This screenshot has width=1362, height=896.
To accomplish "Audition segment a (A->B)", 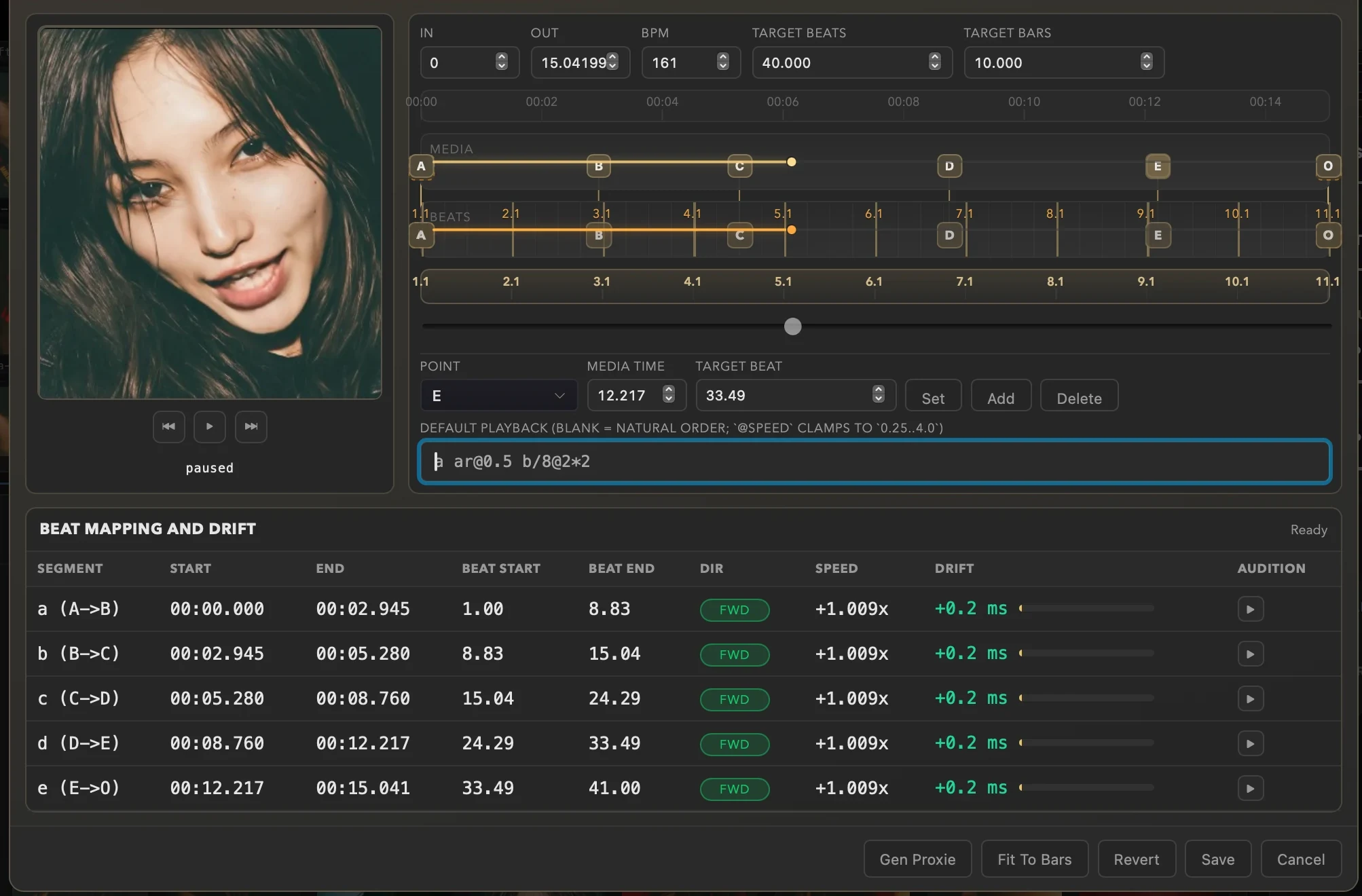I will coord(1250,609).
